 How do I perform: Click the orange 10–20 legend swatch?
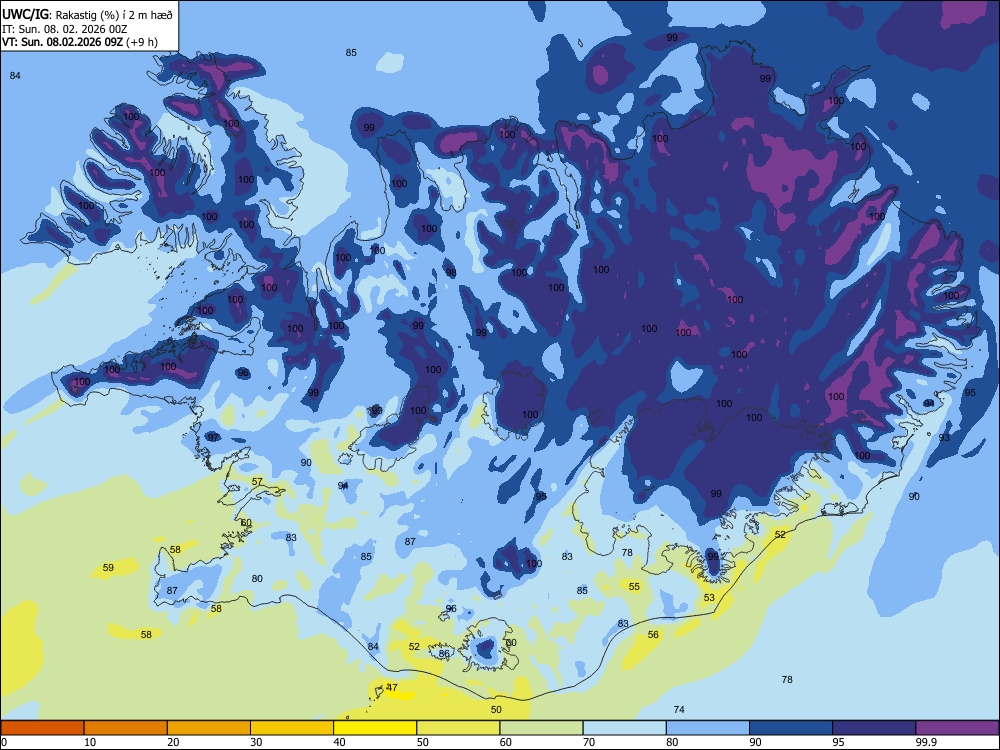pyautogui.click(x=126, y=728)
